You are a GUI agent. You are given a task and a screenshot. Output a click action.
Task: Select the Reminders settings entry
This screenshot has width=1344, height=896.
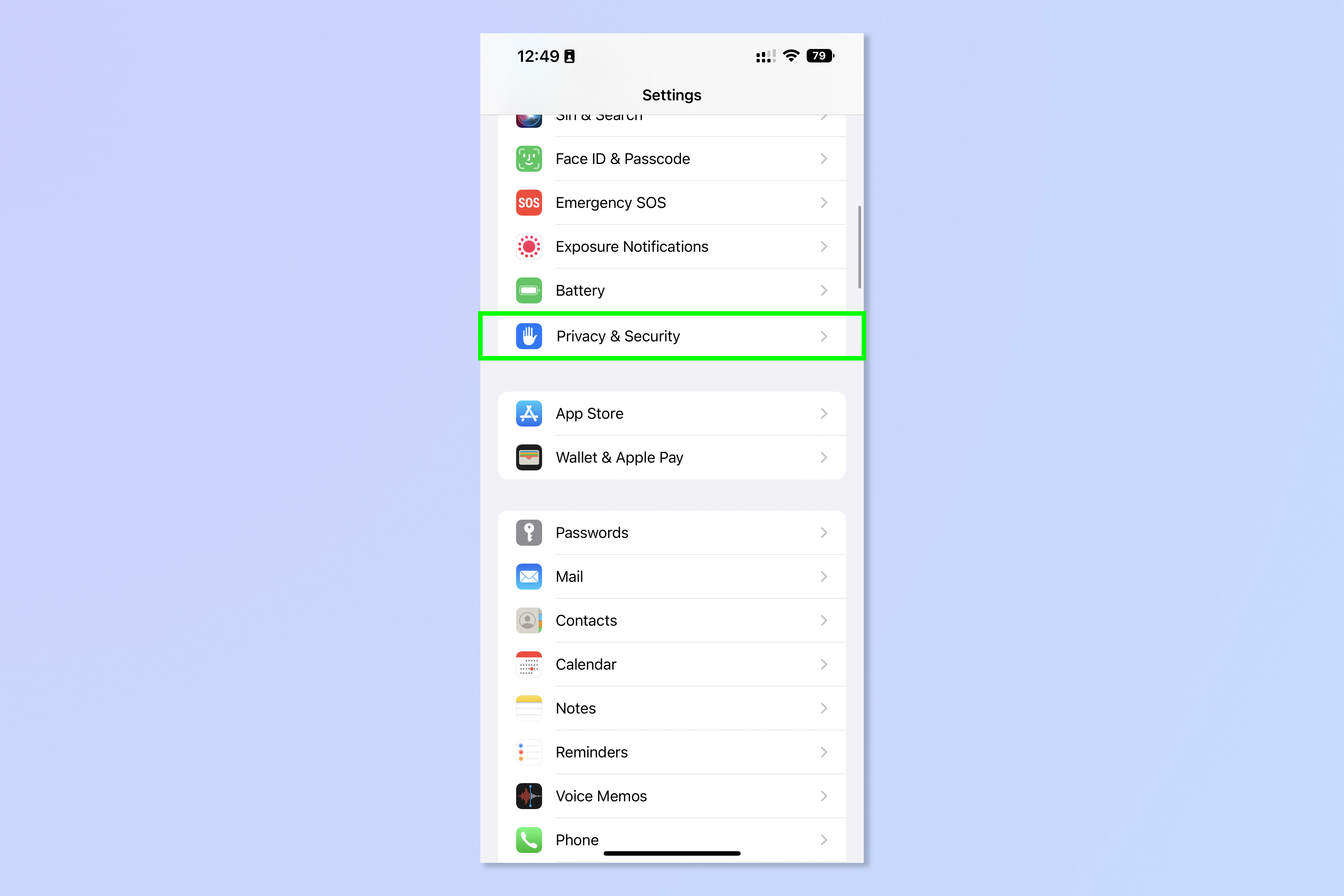coord(672,751)
